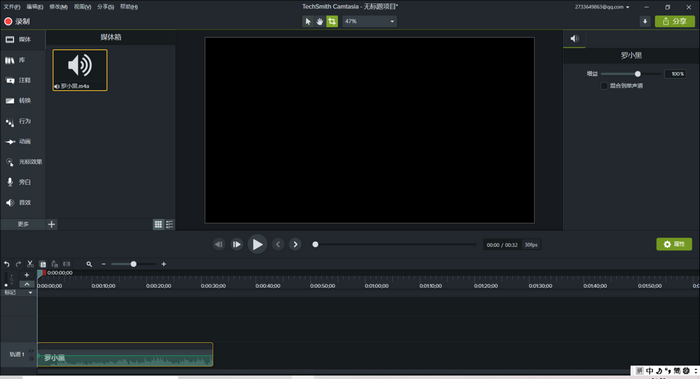Select the crop tool in top toolbar
The height and width of the screenshot is (379, 700).
(x=332, y=21)
